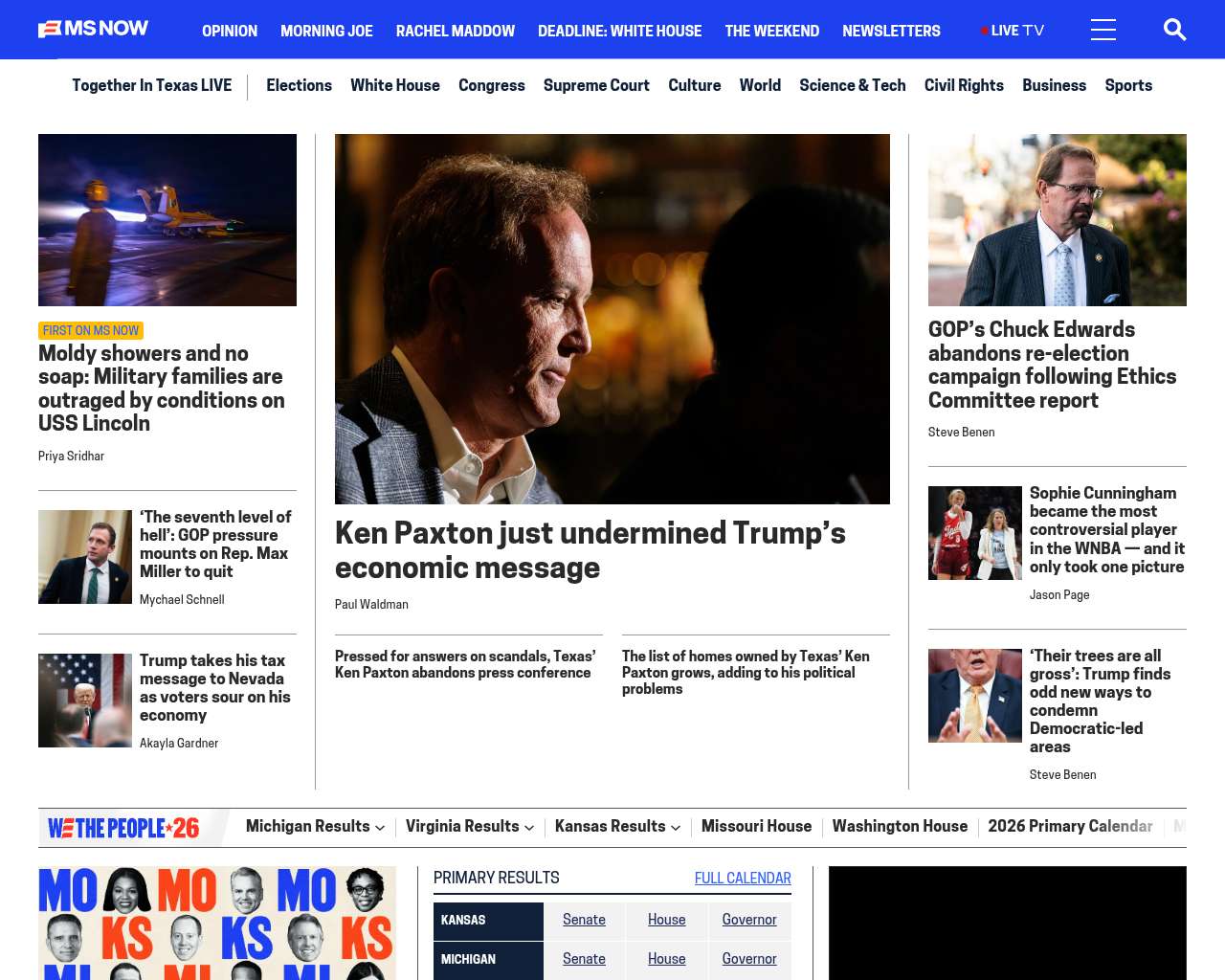Open Sports topic

pos(1128,85)
